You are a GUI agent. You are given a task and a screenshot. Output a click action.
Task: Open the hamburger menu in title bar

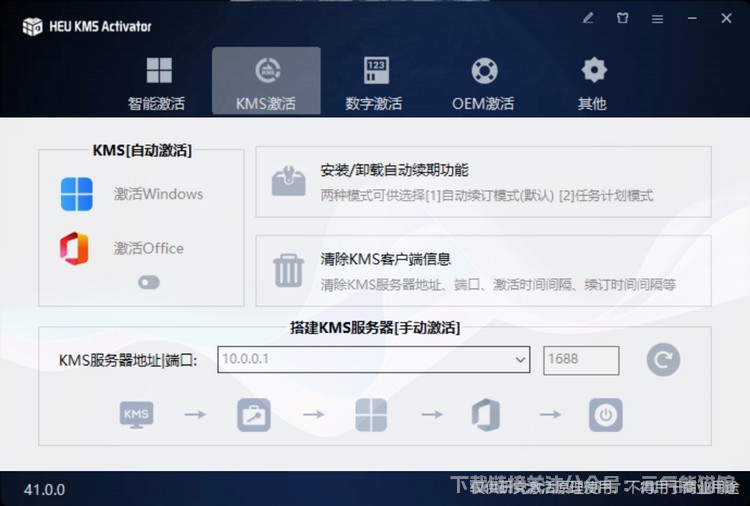click(x=658, y=18)
